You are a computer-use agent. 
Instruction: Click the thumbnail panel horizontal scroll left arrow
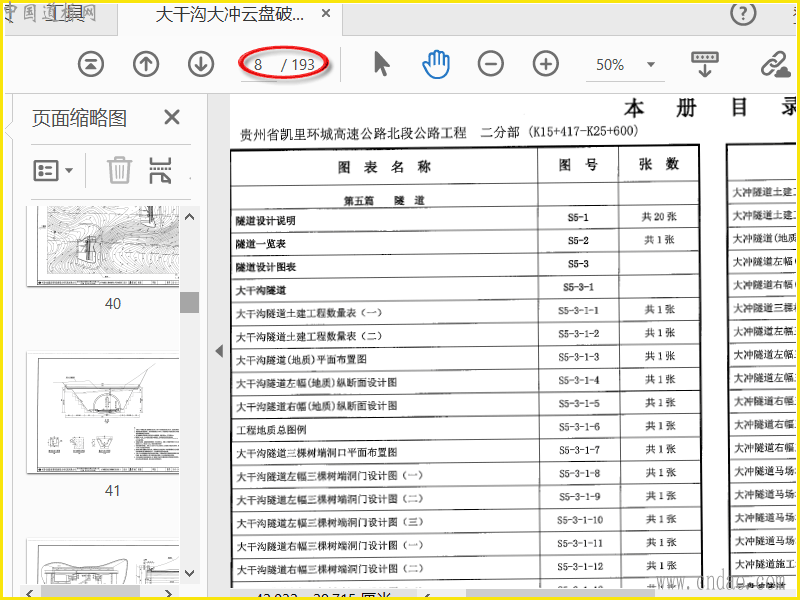(x=29, y=593)
